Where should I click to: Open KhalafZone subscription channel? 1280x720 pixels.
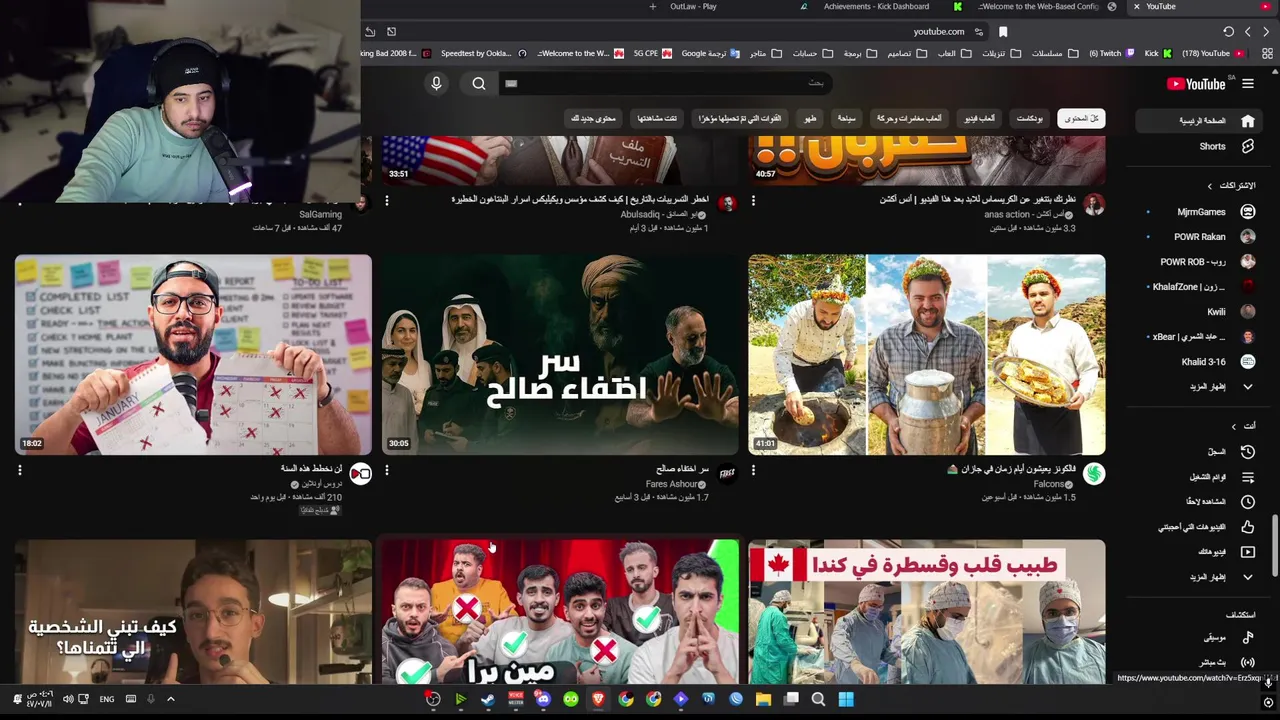pos(1200,287)
